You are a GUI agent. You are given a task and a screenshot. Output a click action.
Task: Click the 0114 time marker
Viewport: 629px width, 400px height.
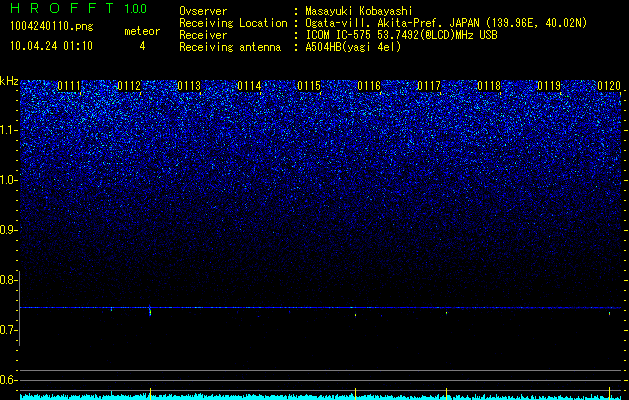(249, 86)
